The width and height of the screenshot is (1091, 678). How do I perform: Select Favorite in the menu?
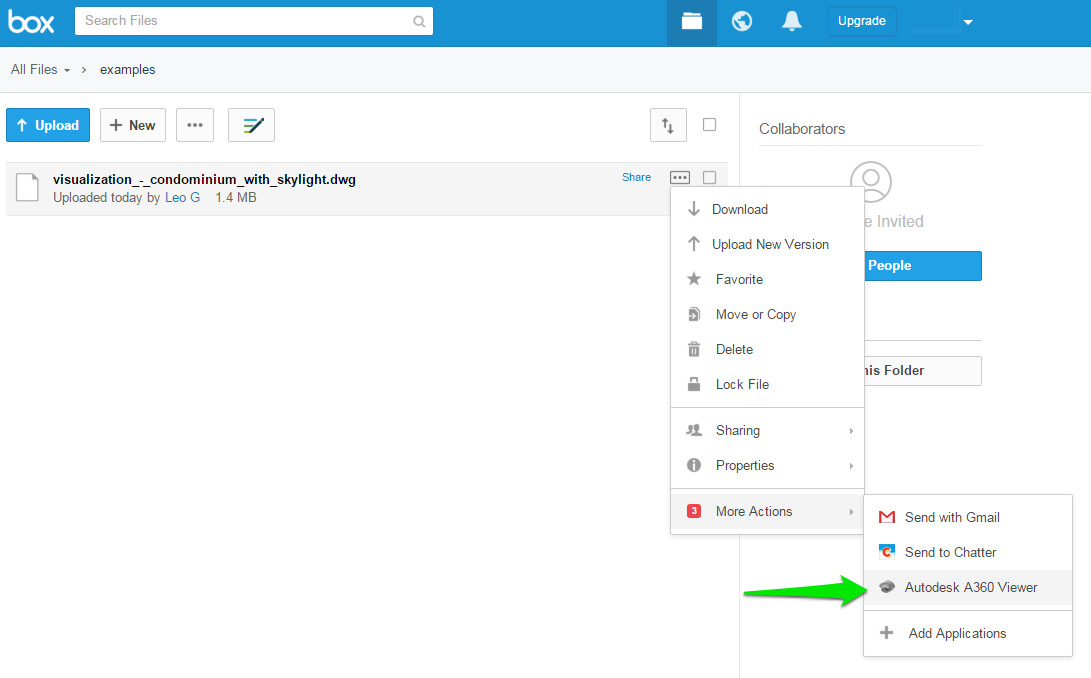tap(767, 279)
